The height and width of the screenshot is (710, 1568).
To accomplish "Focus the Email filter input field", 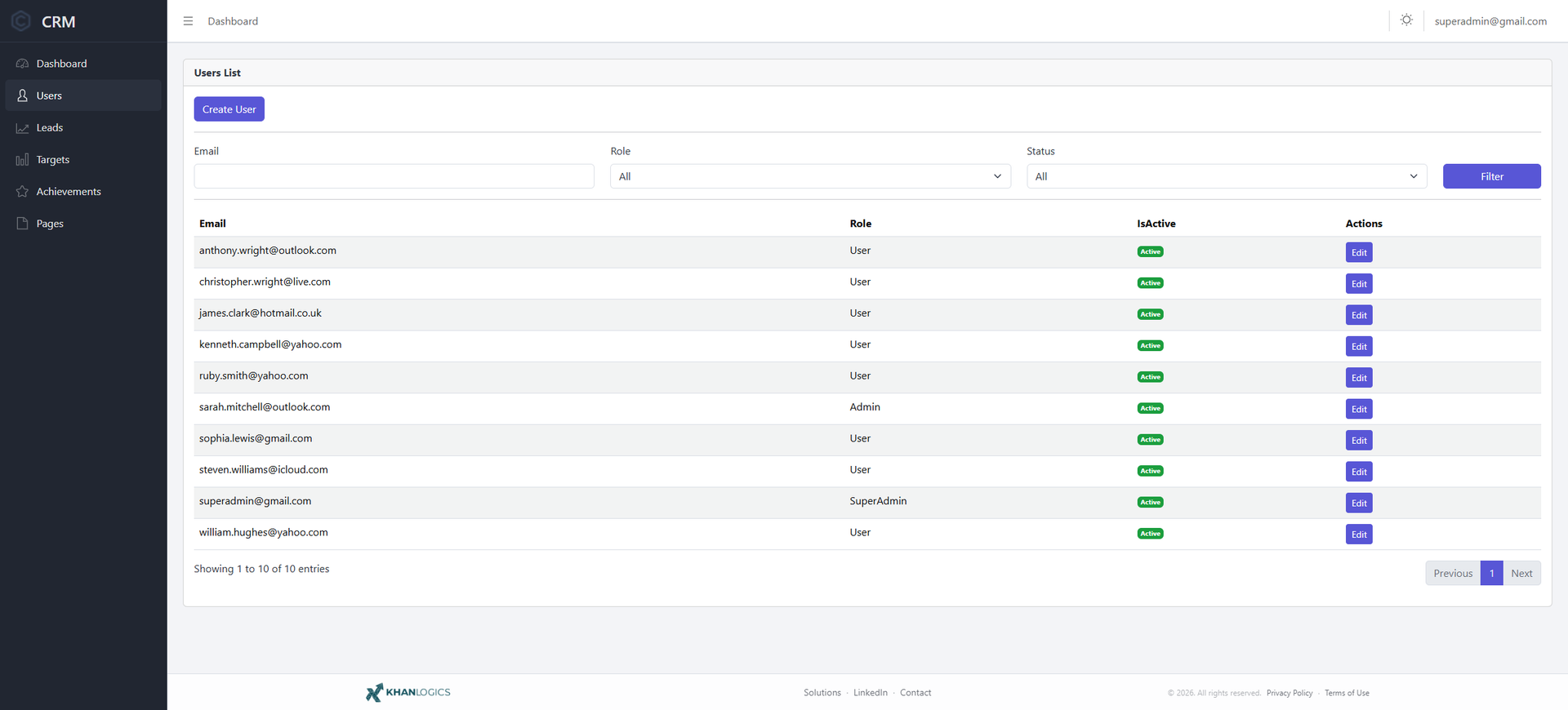I will pos(394,176).
